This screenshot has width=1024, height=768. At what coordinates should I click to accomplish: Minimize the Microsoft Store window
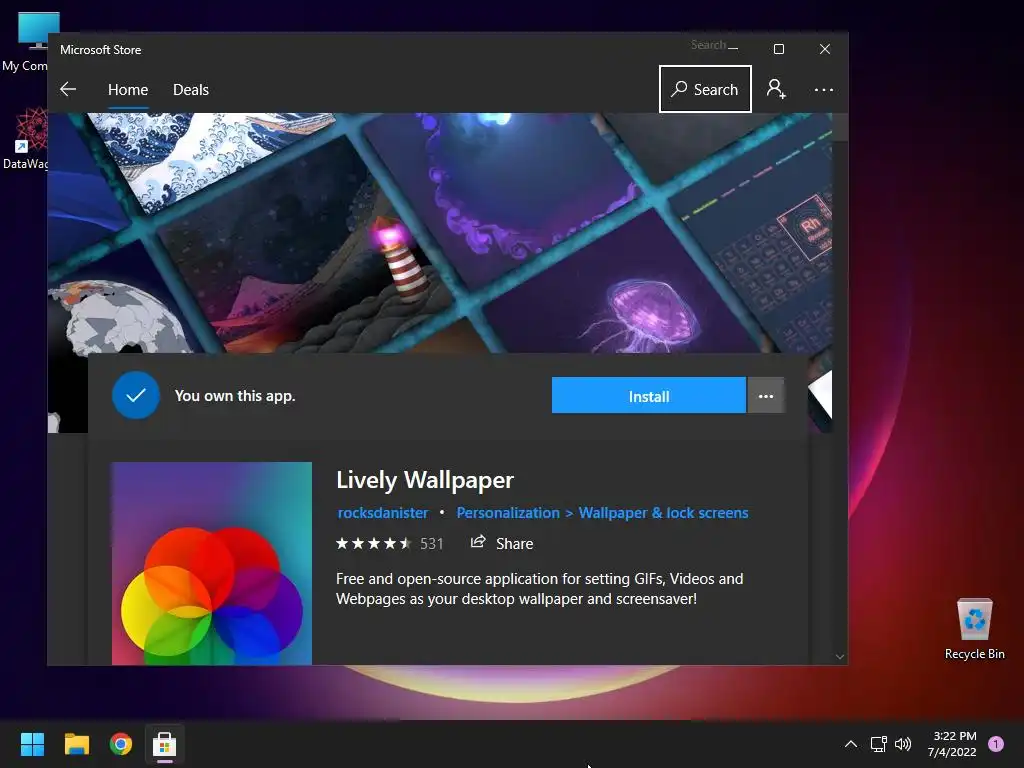coord(733,49)
